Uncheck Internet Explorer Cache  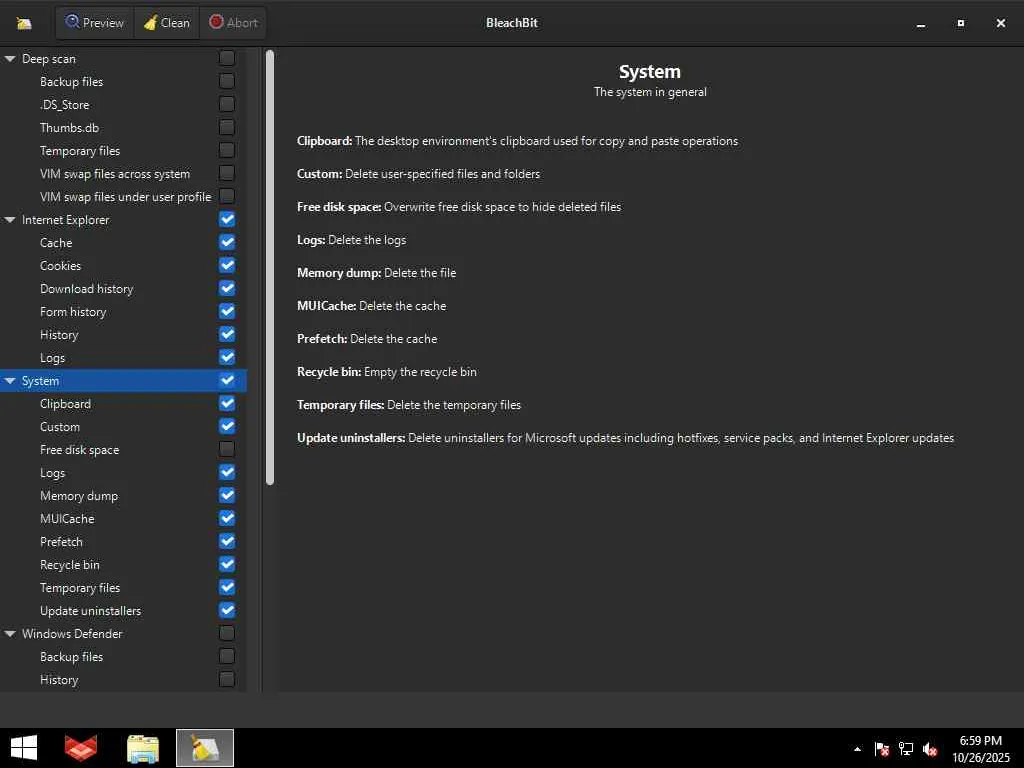point(227,242)
